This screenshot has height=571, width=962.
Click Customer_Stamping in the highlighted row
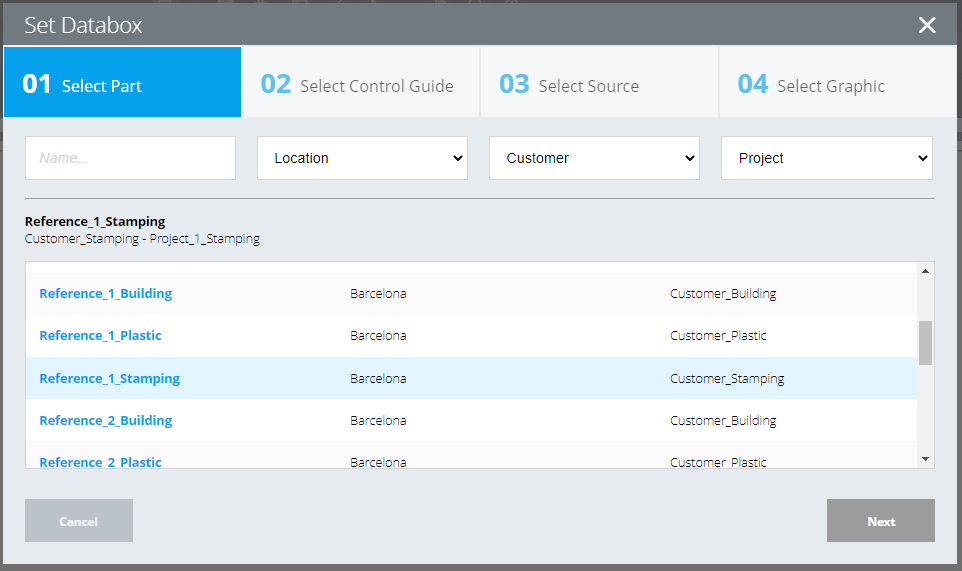[727, 378]
